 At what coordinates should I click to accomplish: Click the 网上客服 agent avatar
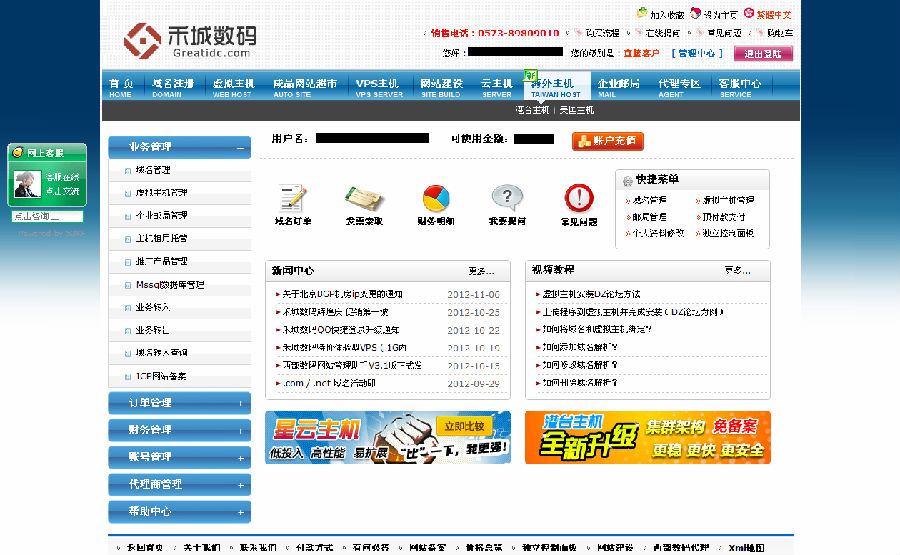tap(27, 183)
